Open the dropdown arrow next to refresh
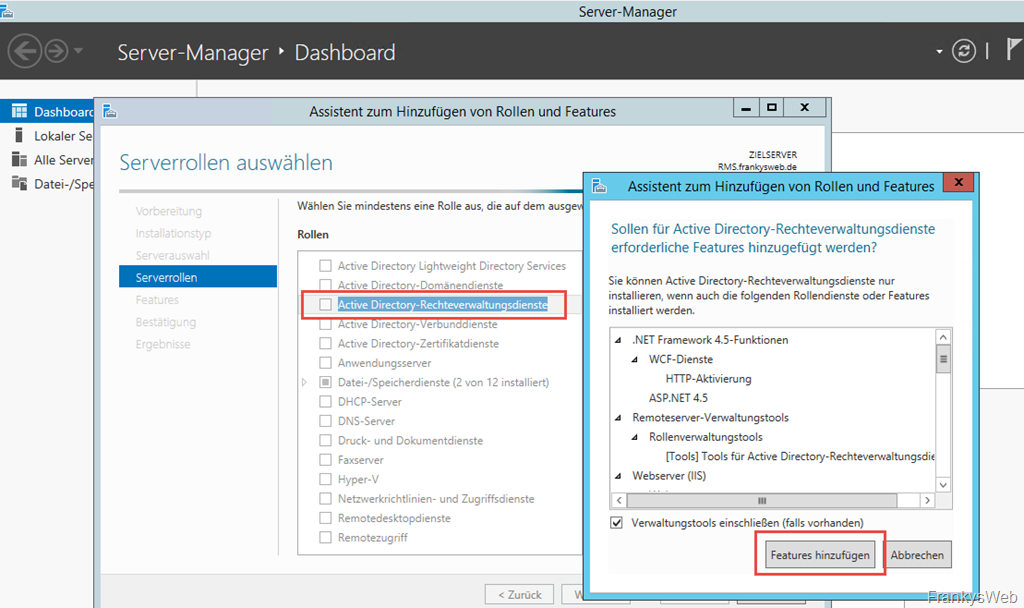 (x=939, y=52)
